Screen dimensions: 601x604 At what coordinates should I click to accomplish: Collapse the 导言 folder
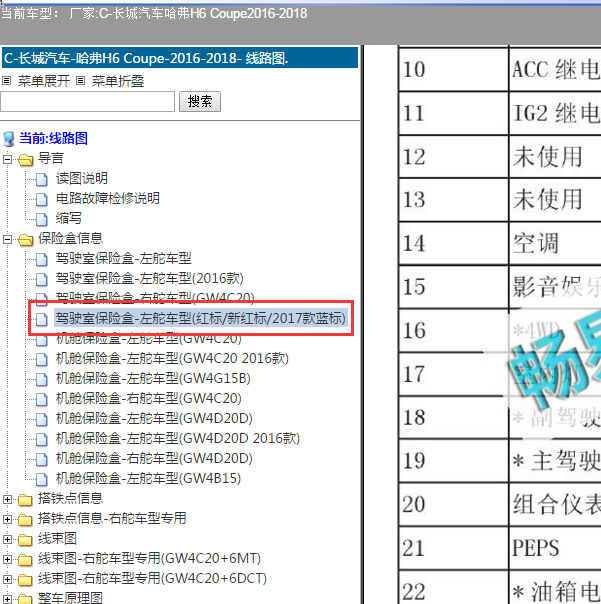coord(7,159)
